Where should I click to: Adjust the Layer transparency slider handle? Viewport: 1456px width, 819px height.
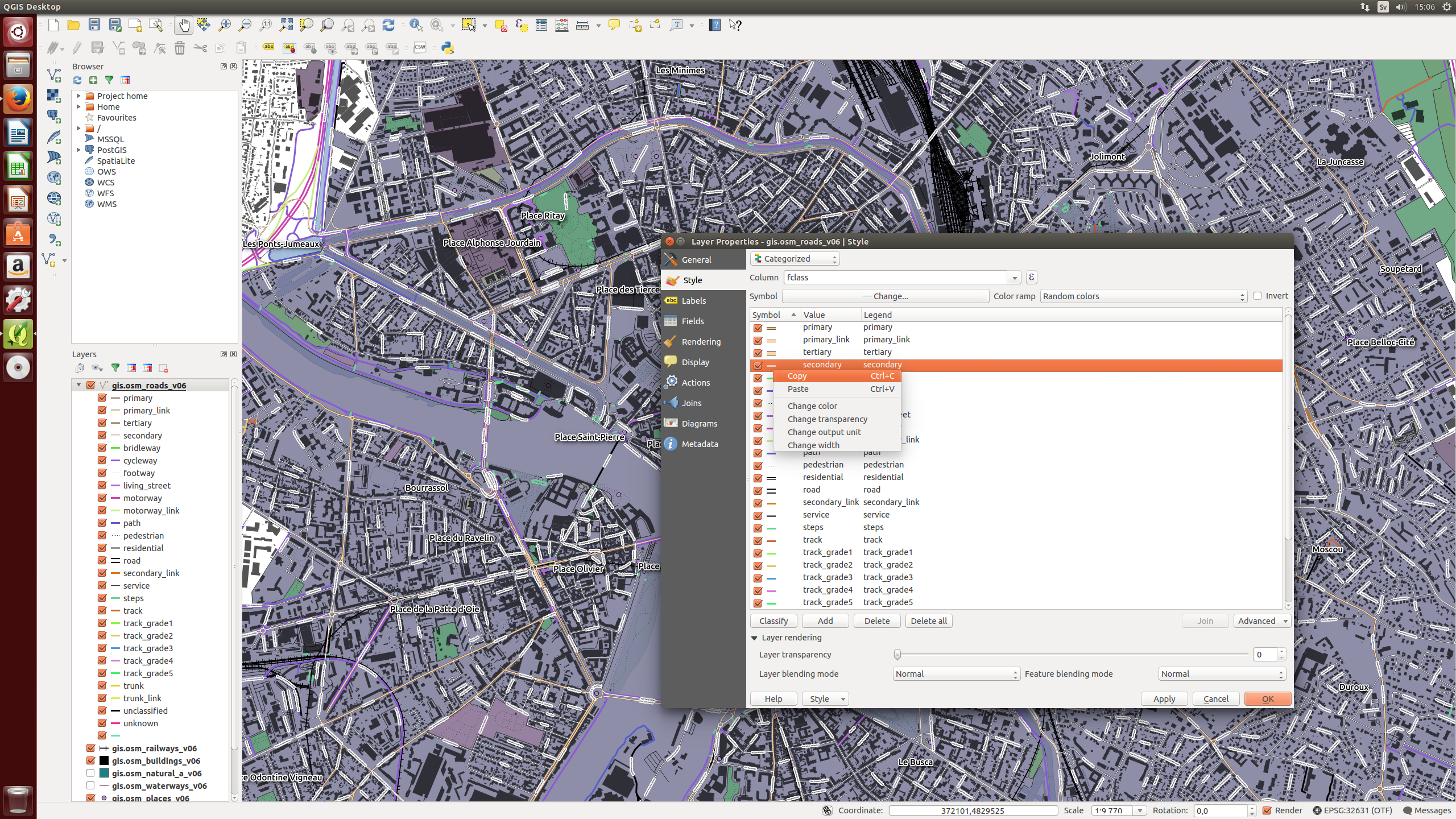pyautogui.click(x=897, y=655)
